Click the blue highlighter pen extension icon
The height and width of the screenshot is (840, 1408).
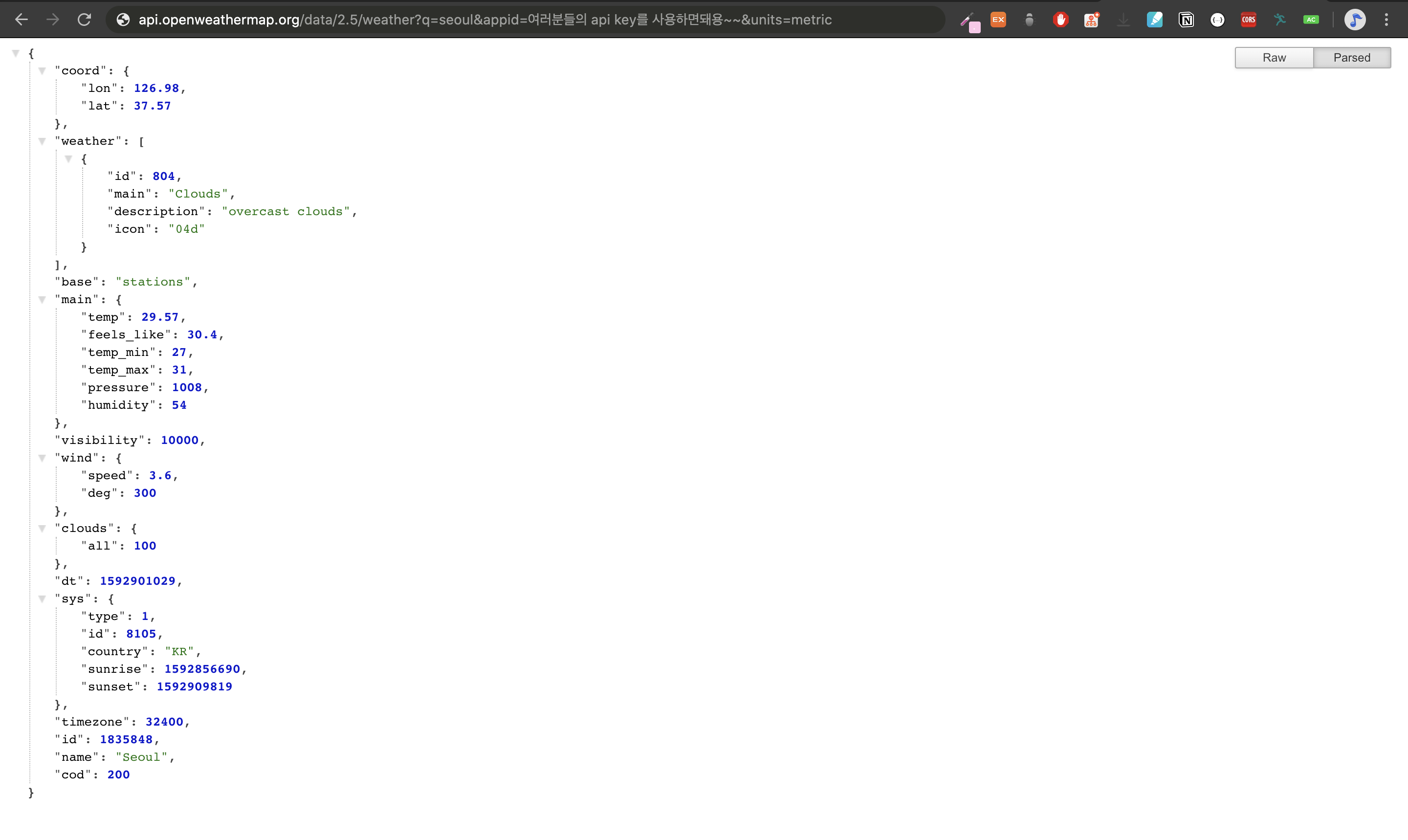tap(1154, 20)
